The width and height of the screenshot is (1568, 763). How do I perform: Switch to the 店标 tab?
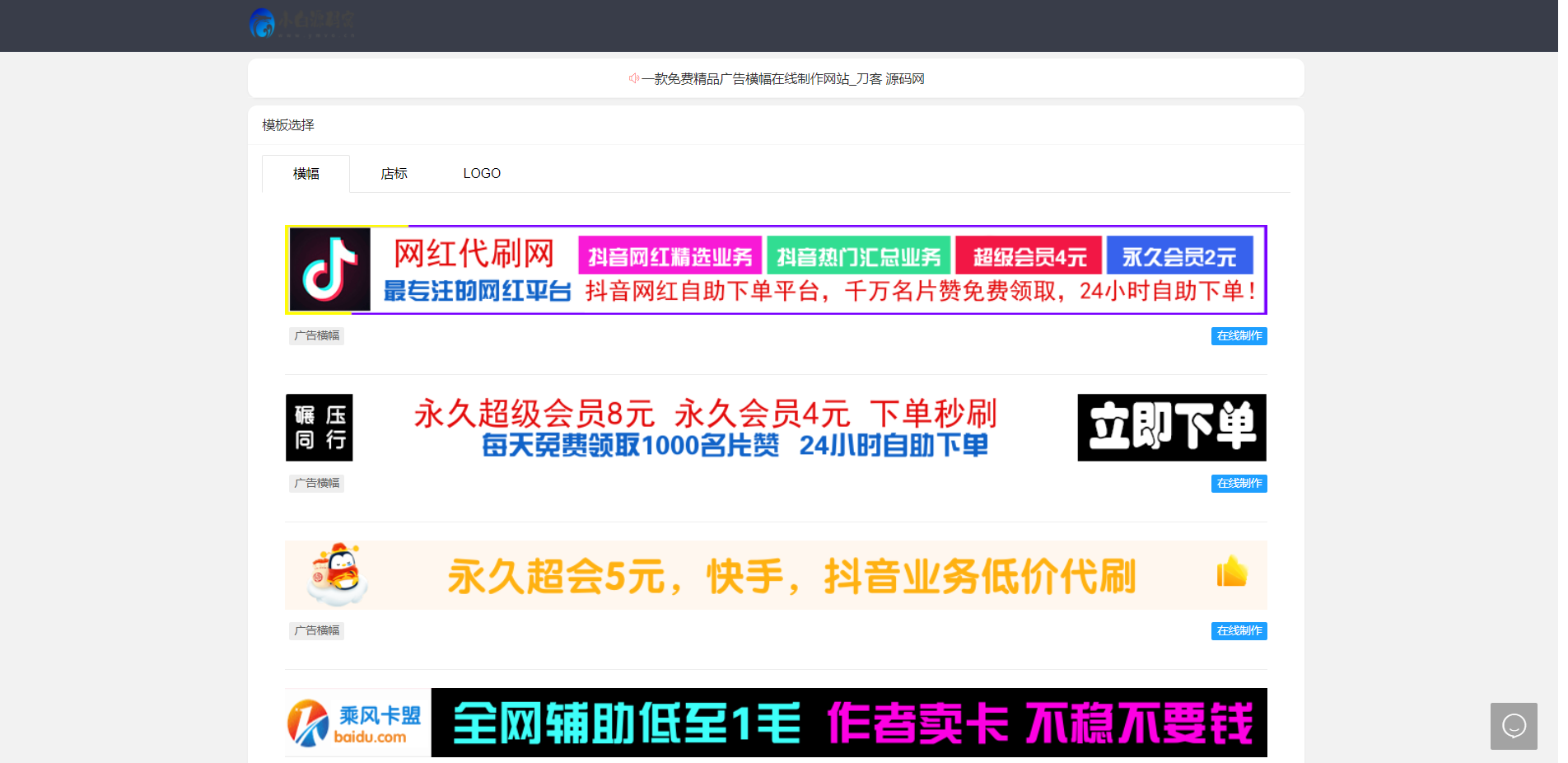click(x=394, y=173)
